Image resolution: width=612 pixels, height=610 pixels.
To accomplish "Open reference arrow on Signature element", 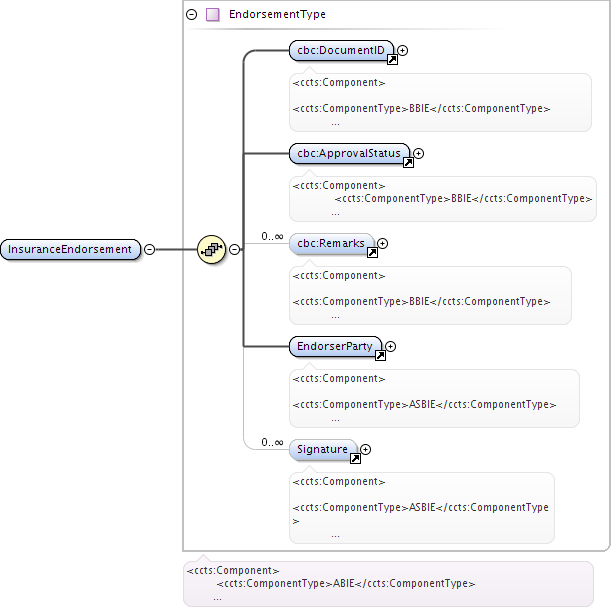I will pos(355,459).
